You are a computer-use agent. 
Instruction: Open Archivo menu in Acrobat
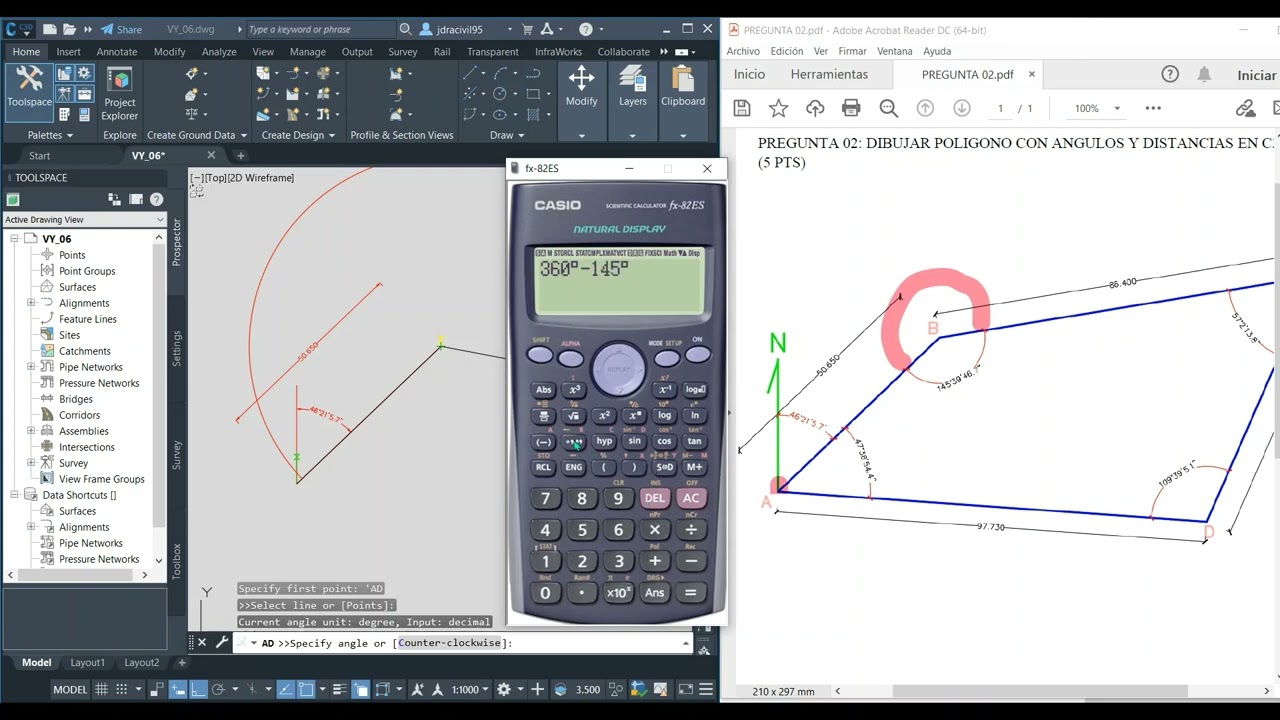tap(743, 51)
